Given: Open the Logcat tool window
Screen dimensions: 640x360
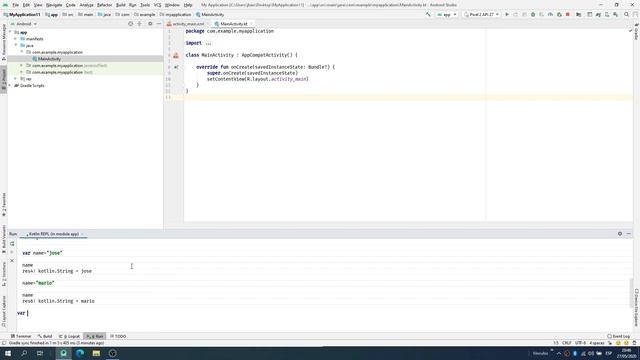Looking at the screenshot, I should pos(69,336).
